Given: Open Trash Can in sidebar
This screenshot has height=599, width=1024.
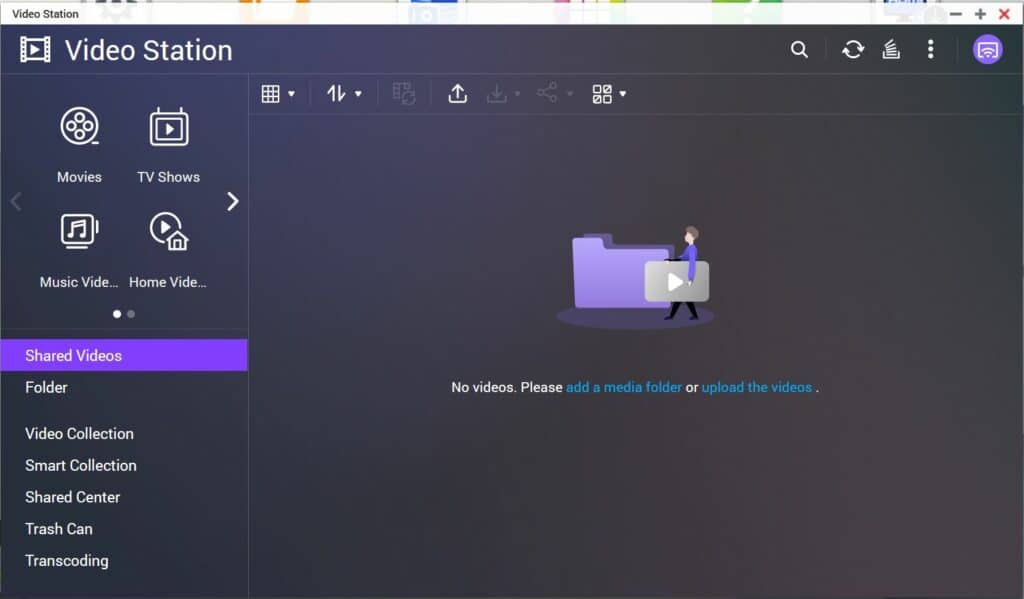Looking at the screenshot, I should click(x=124, y=528).
